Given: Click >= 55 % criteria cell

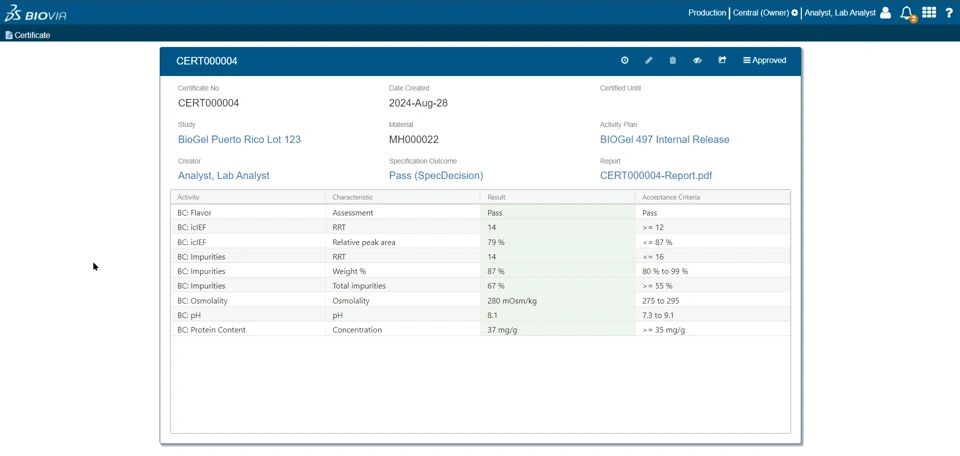Looking at the screenshot, I should 713,286.
